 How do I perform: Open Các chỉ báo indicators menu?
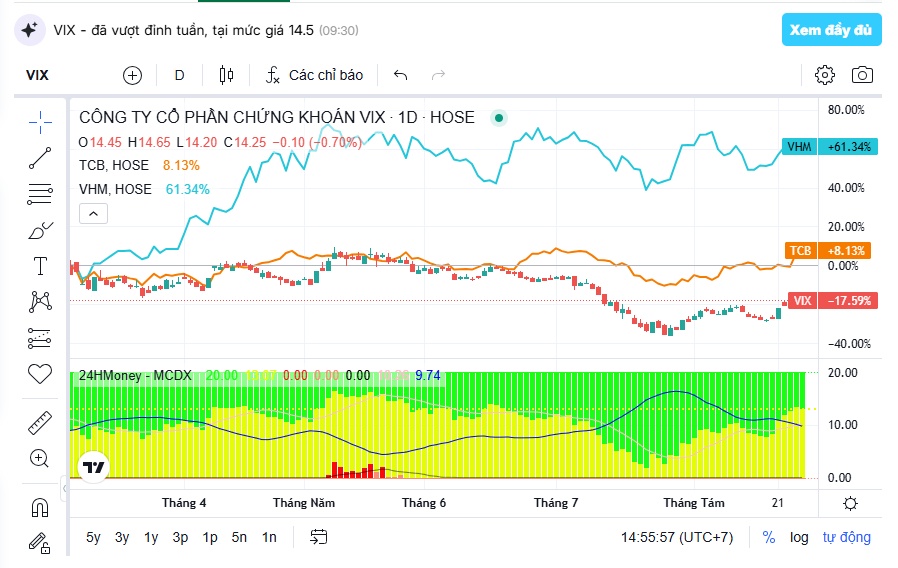[314, 75]
